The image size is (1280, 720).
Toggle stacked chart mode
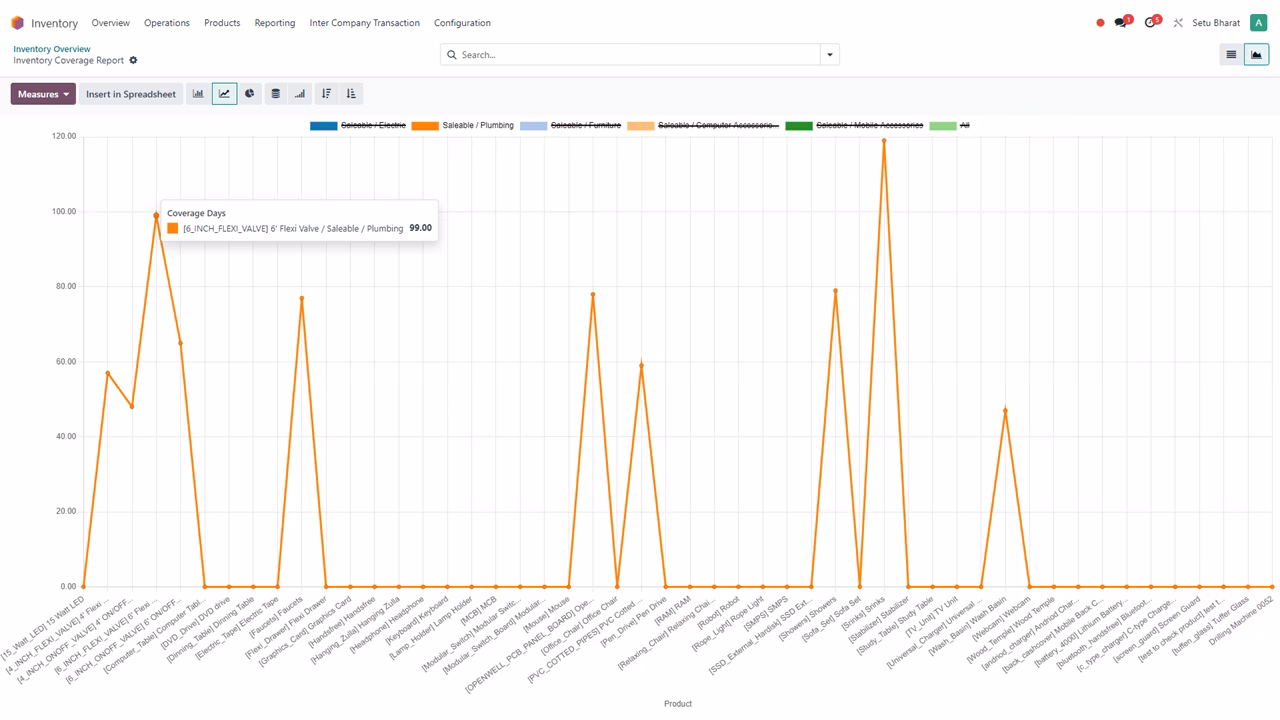coord(276,94)
